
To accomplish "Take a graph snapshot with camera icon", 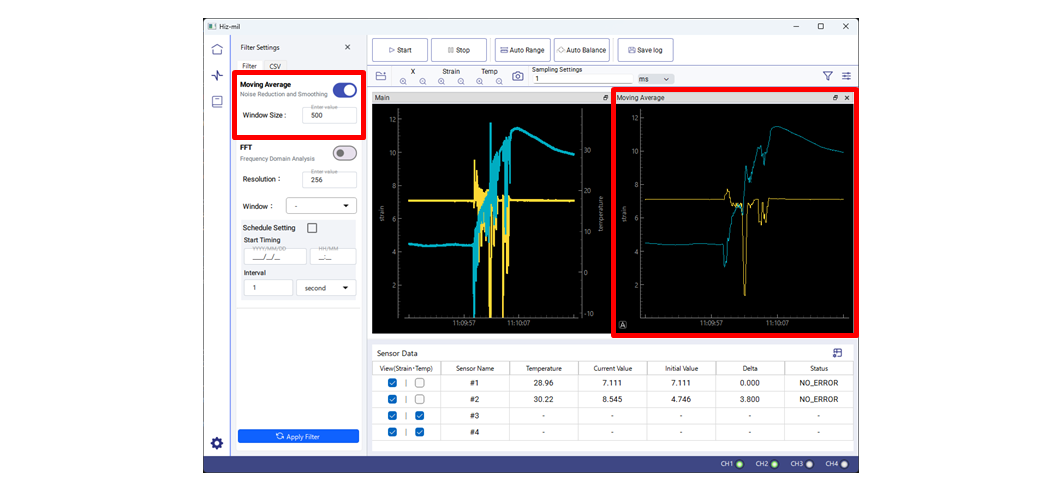I will [517, 76].
